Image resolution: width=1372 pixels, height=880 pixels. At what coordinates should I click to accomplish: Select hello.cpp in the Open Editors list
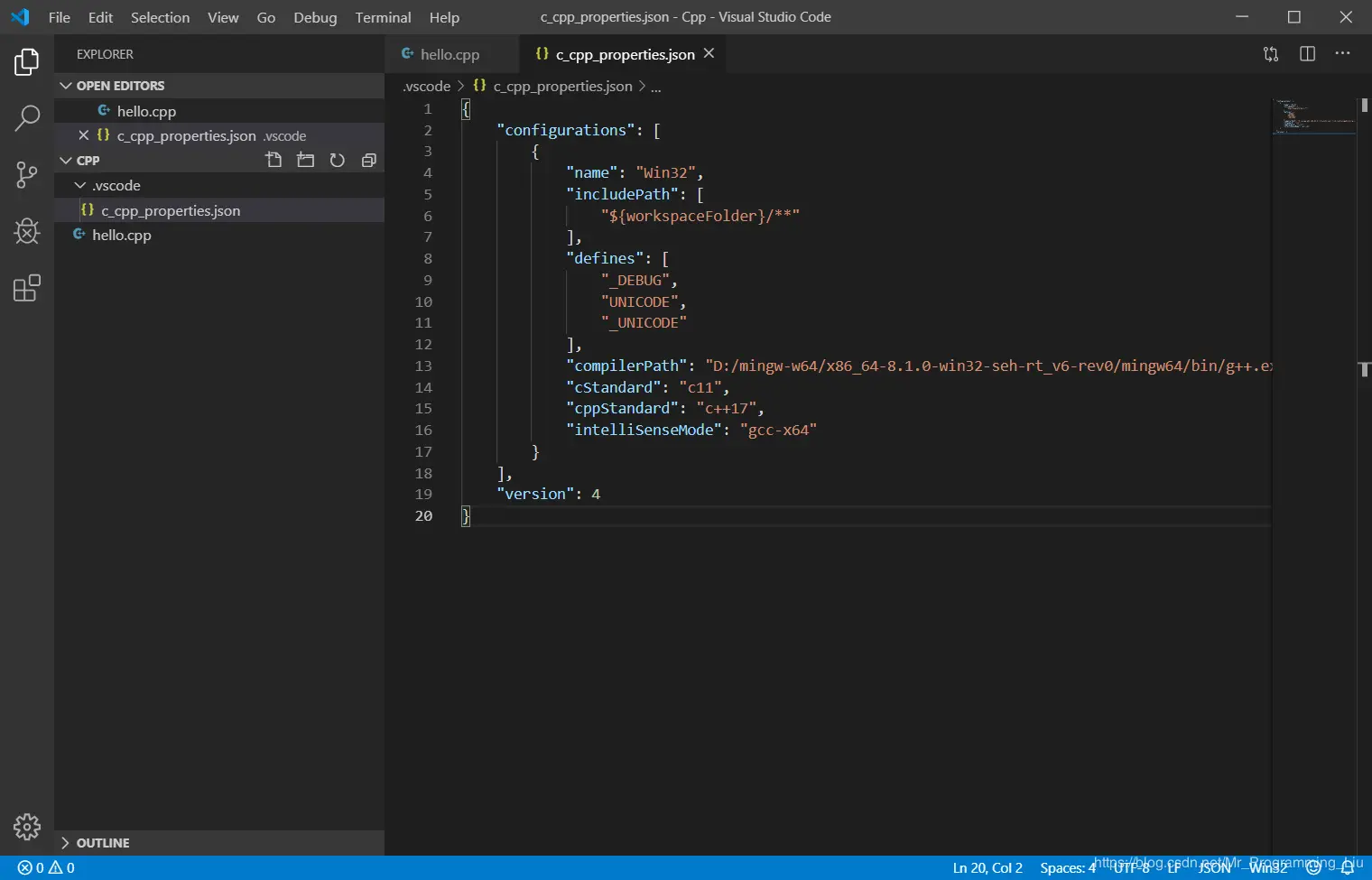[x=219, y=111]
